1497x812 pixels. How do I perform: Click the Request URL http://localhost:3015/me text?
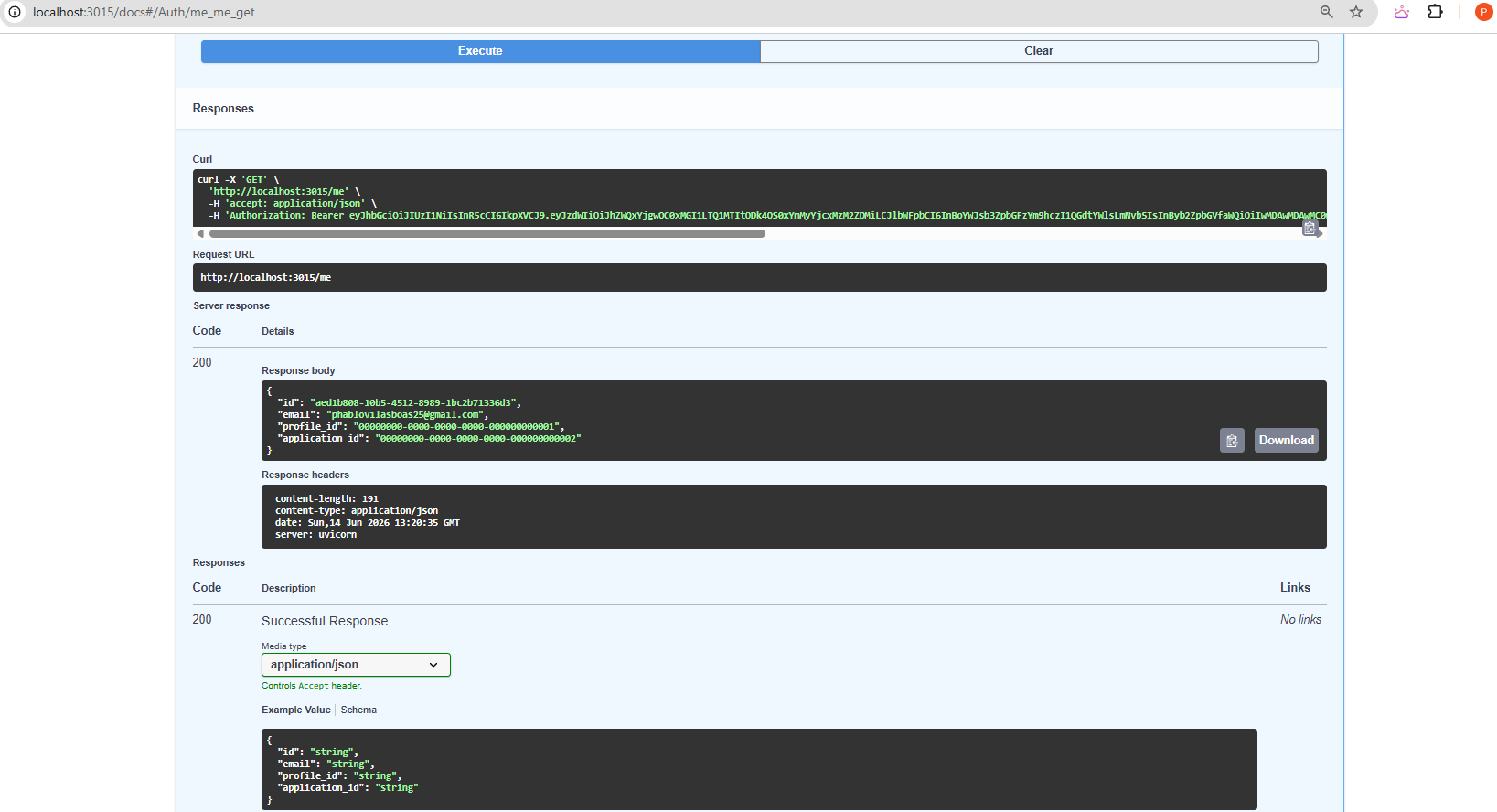[x=266, y=277]
